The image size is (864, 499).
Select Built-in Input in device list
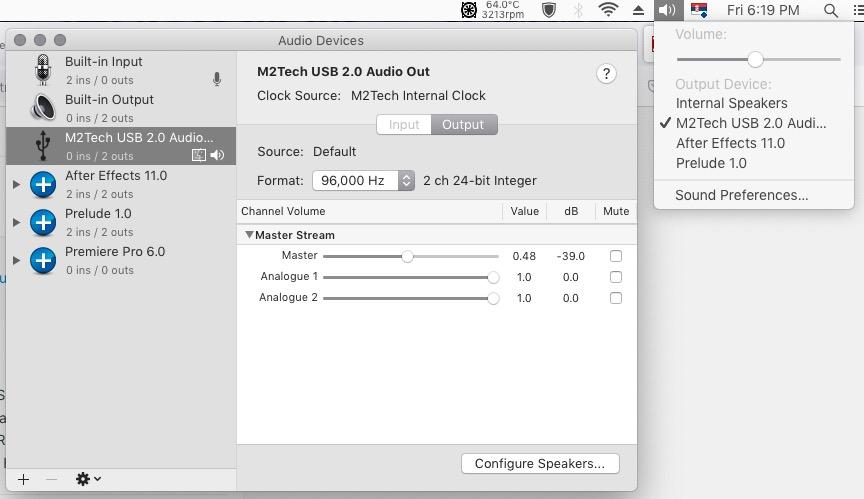click(121, 70)
